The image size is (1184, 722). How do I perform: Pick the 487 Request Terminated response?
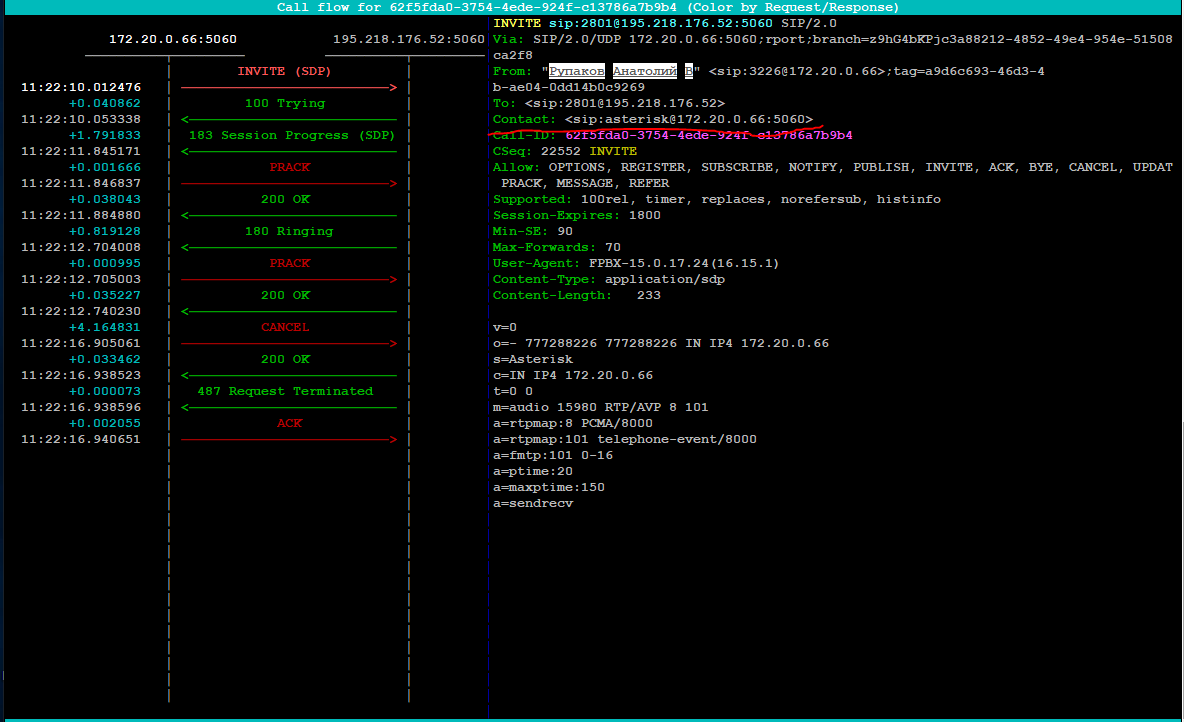(285, 392)
